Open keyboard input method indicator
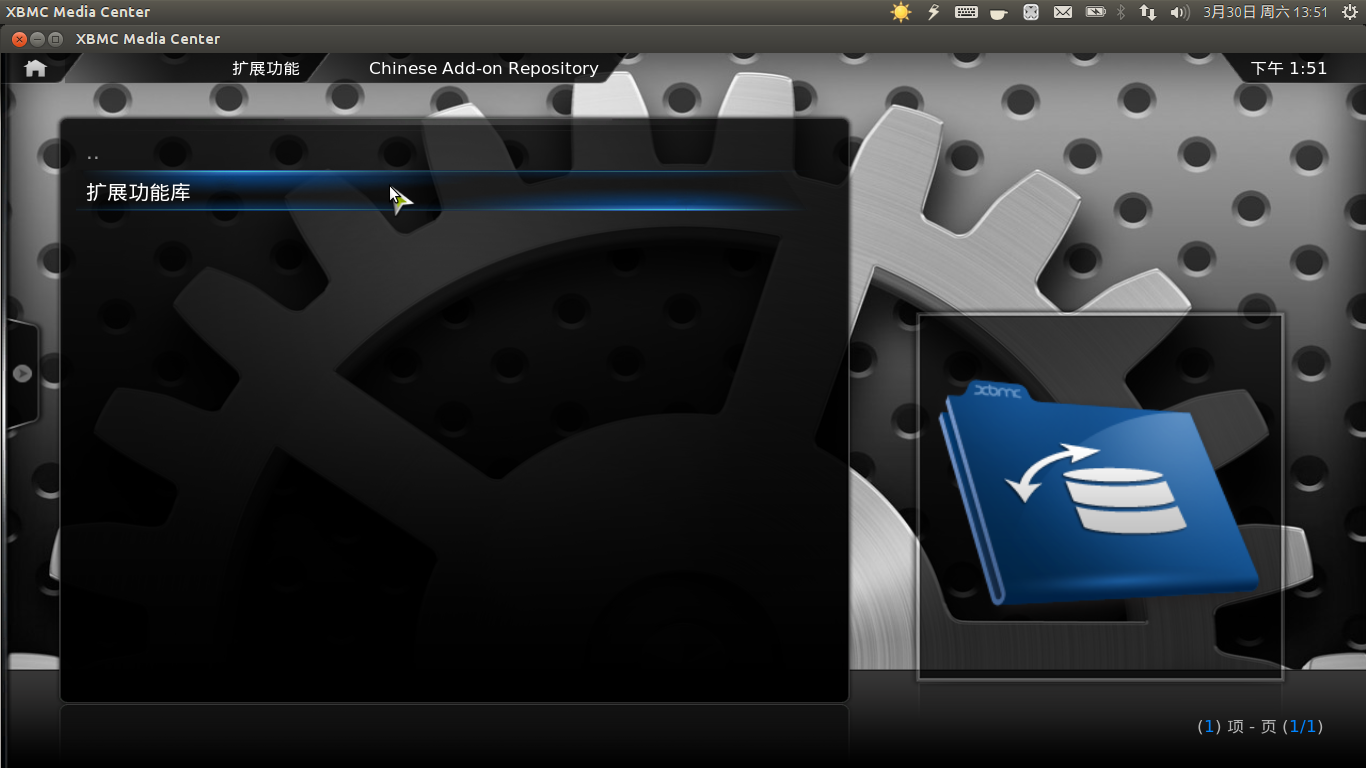Image resolution: width=1366 pixels, height=768 pixels. pyautogui.click(x=966, y=12)
